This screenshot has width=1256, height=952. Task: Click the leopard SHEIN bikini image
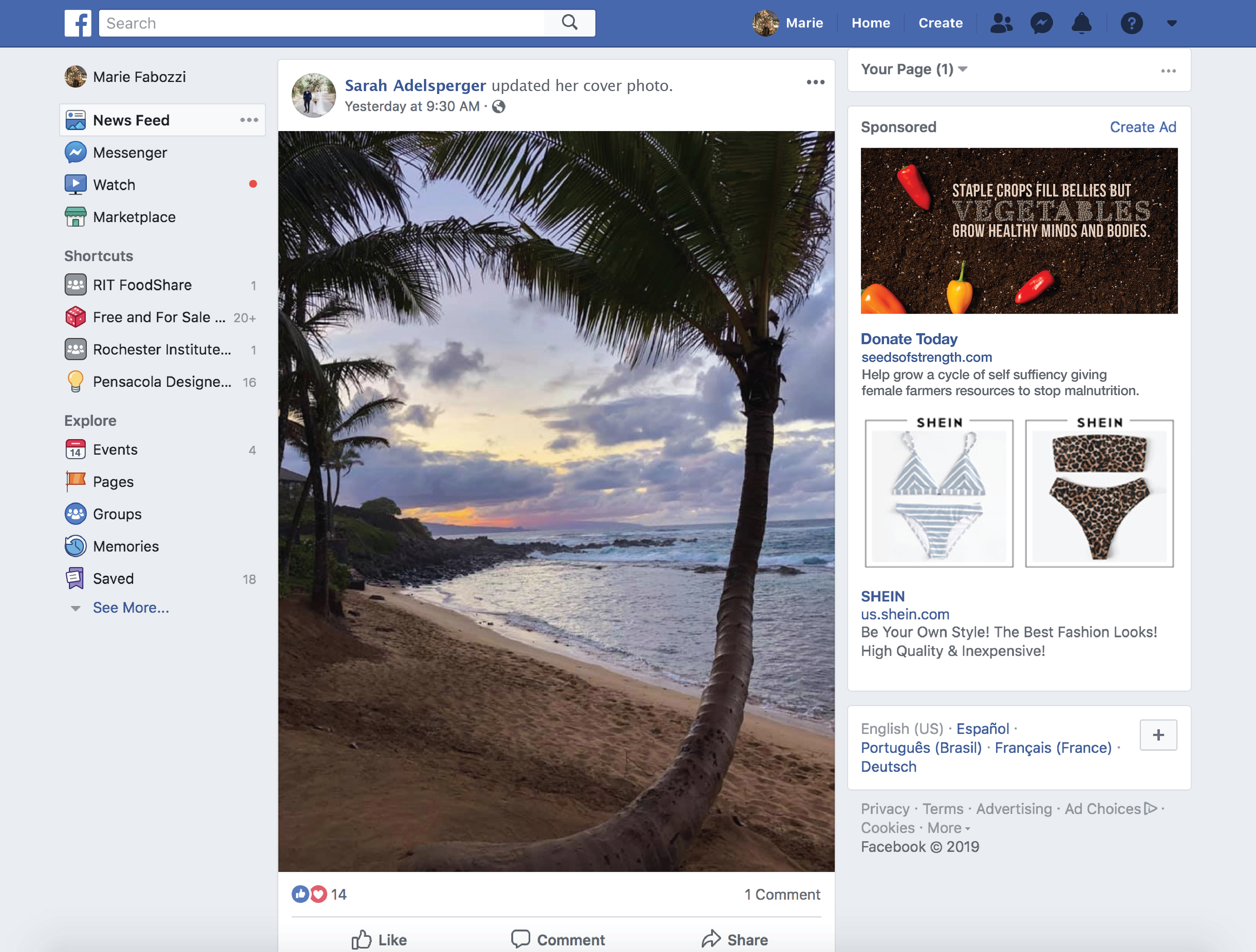pos(1099,493)
